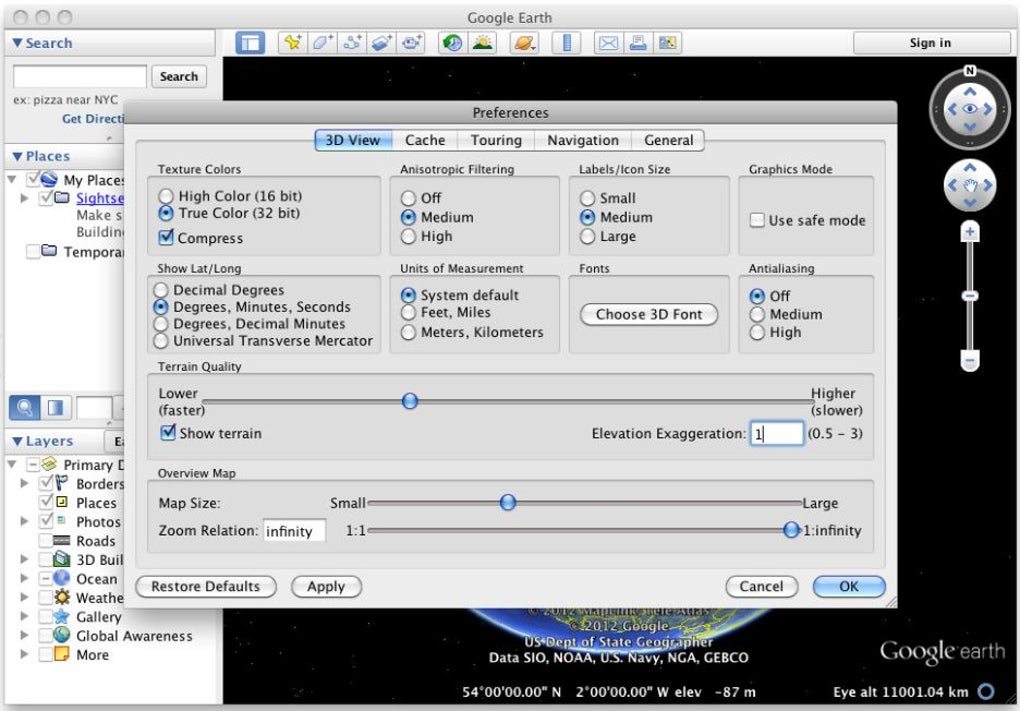This screenshot has width=1020, height=711.
Task: Click Restore Defaults button
Action: coord(206,586)
